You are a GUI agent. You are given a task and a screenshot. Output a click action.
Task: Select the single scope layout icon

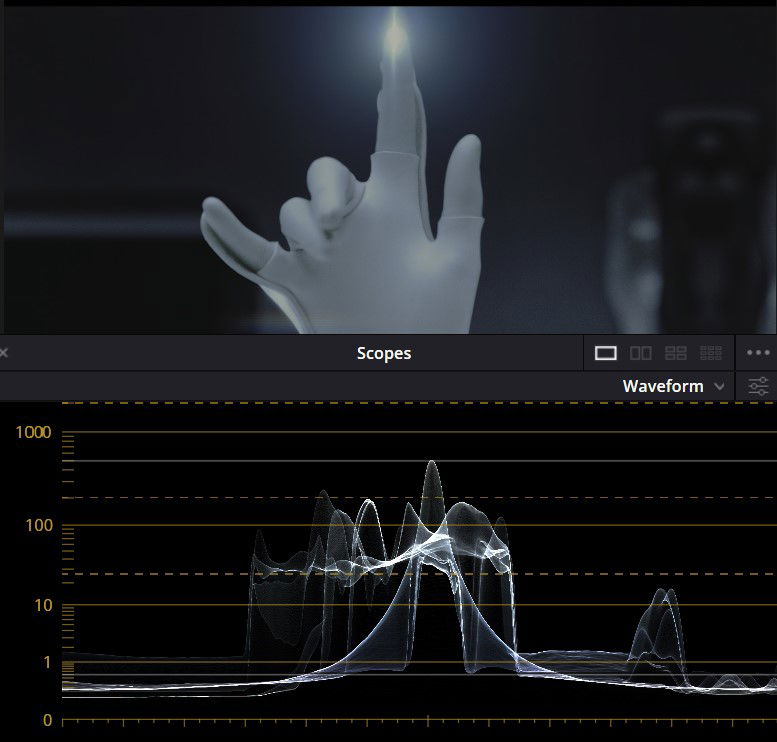pos(605,353)
